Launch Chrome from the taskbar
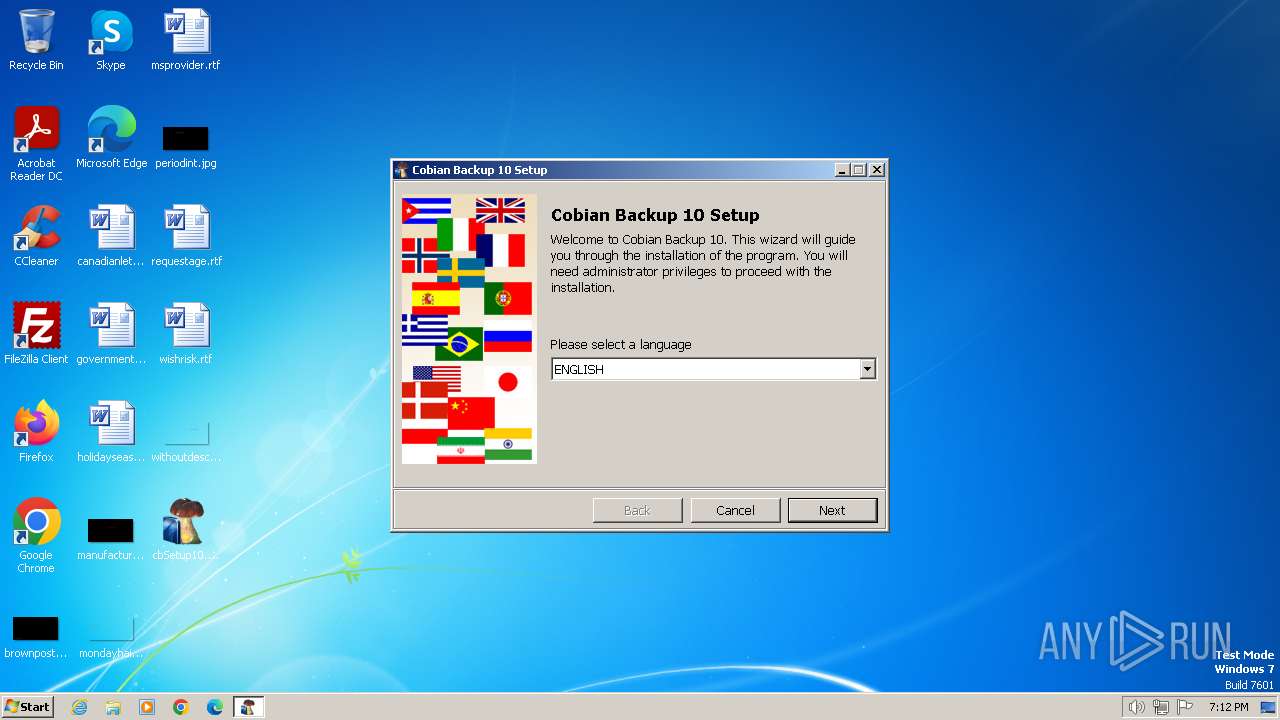This screenshot has height=720, width=1280. (x=181, y=707)
